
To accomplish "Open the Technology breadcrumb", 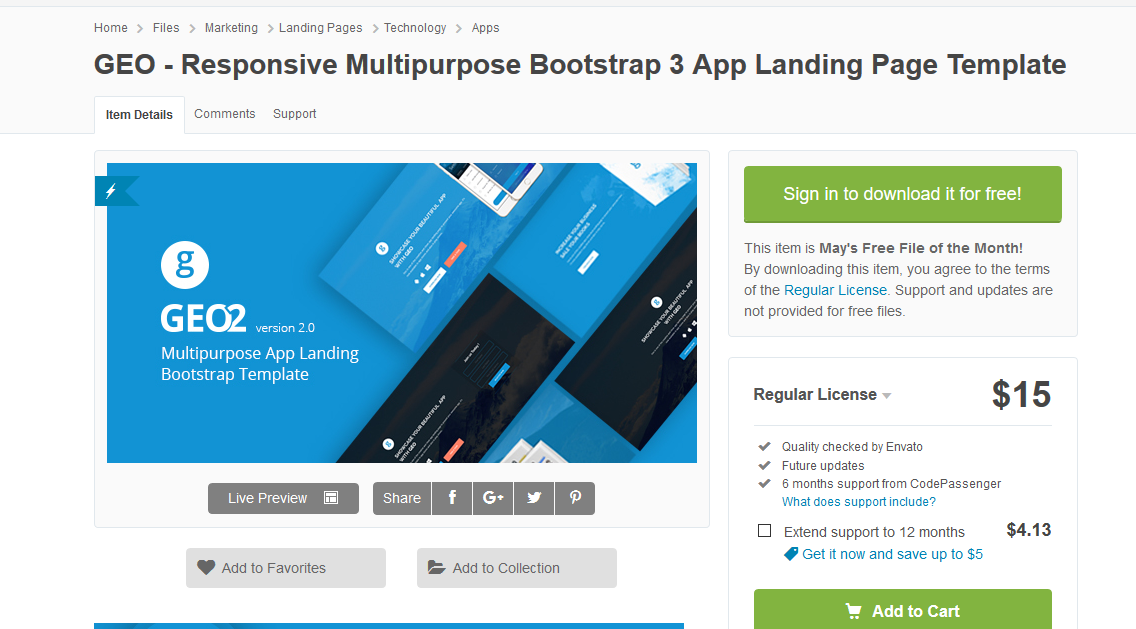I will click(x=415, y=28).
